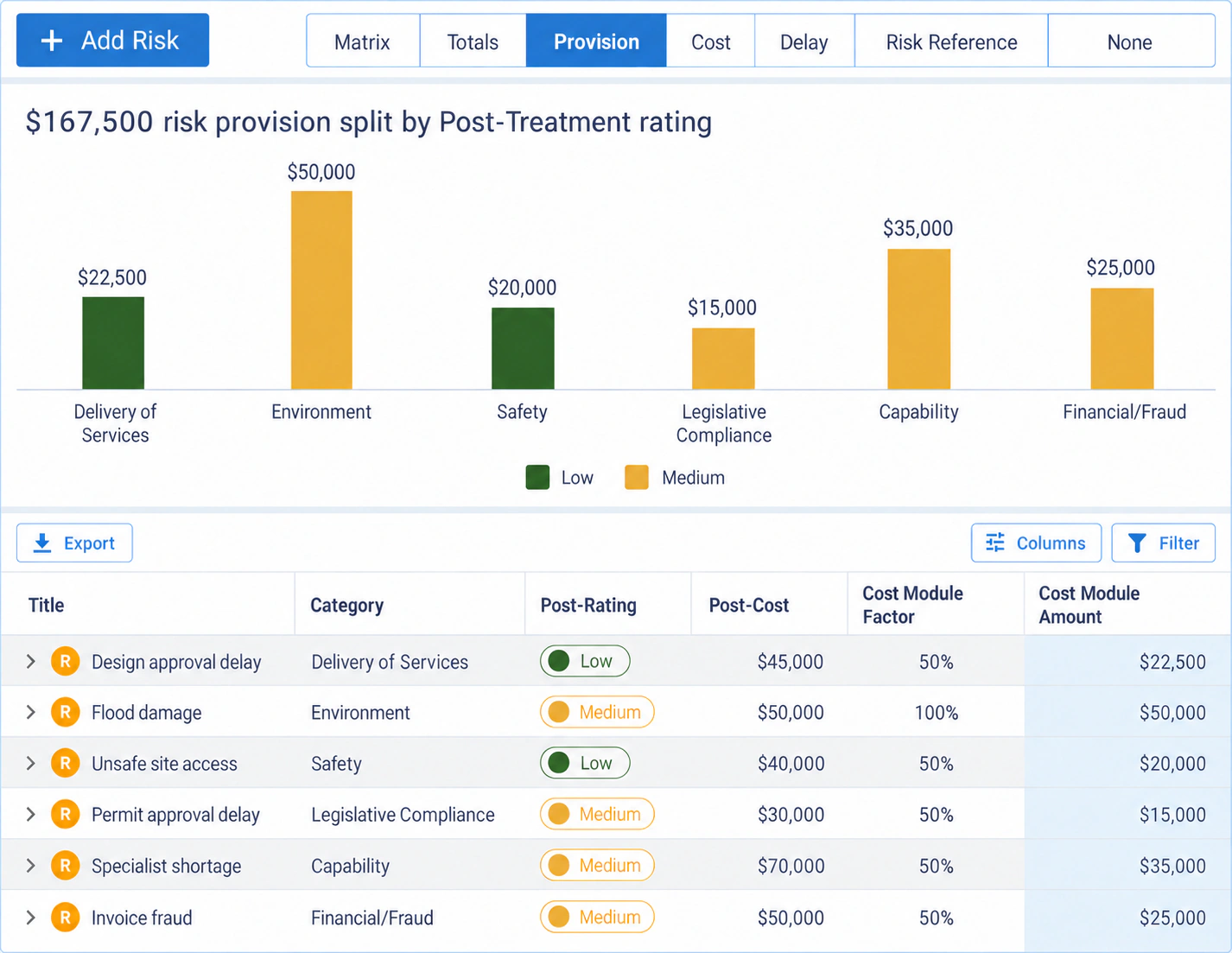Select the None tab
This screenshot has height=953, width=1232.
[x=1131, y=41]
